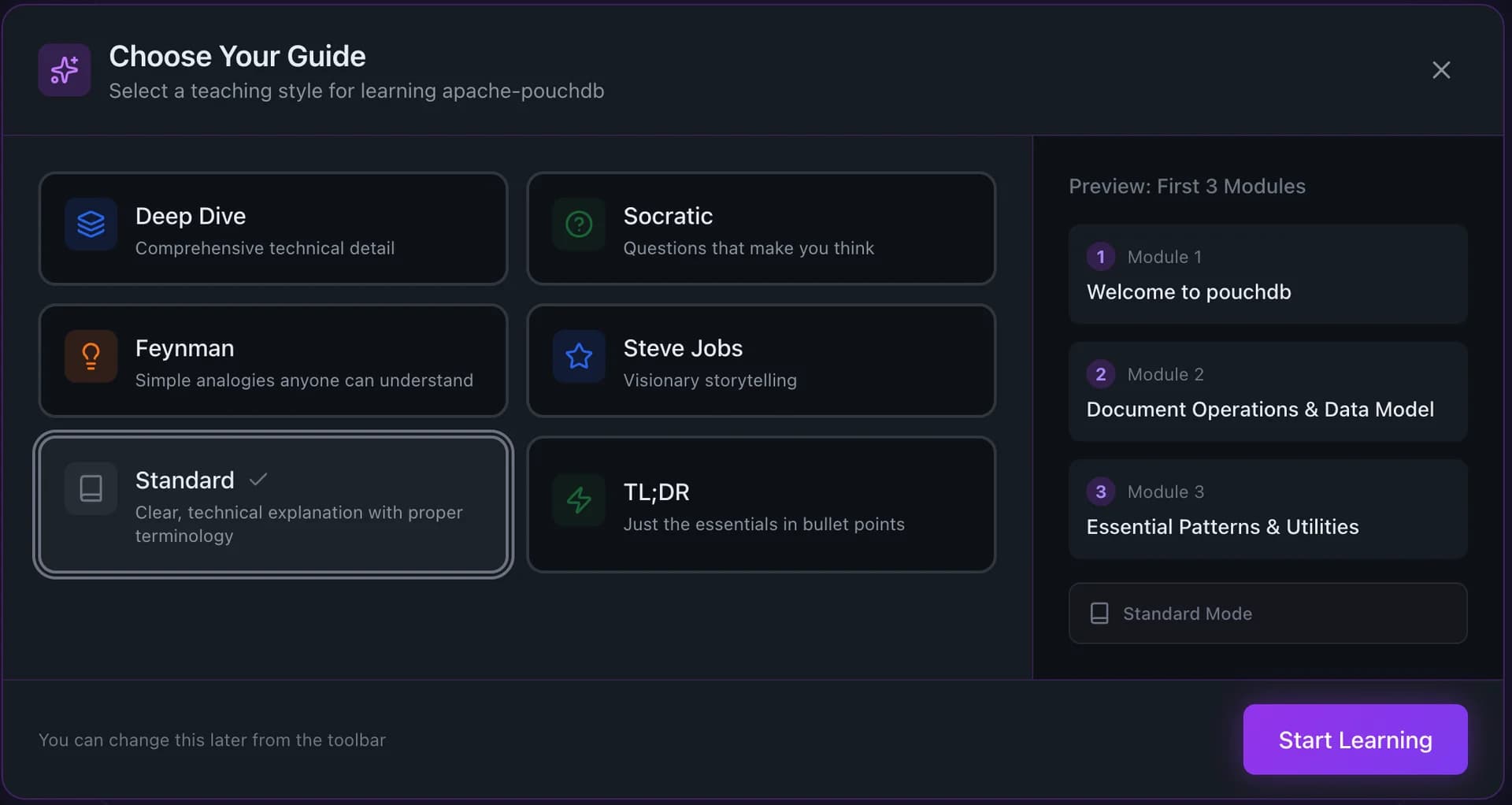
Task: Click the book icon on the Standard card
Action: pyautogui.click(x=91, y=488)
